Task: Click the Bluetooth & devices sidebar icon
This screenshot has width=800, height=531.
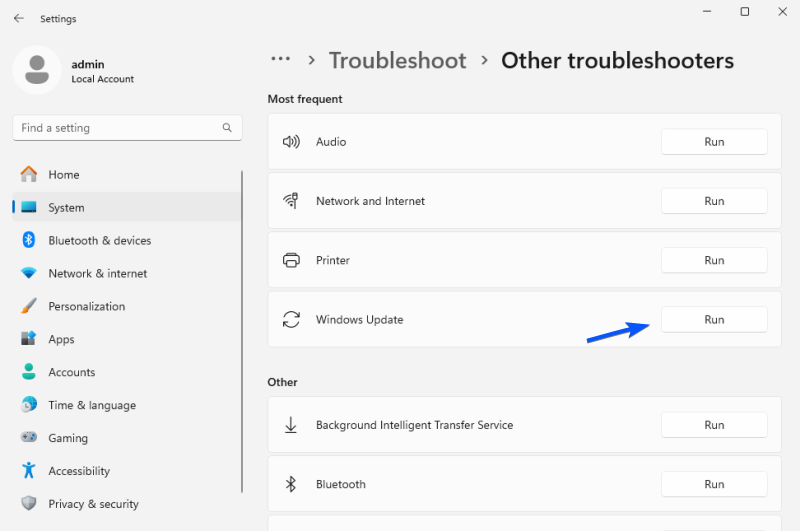Action: click(x=29, y=240)
